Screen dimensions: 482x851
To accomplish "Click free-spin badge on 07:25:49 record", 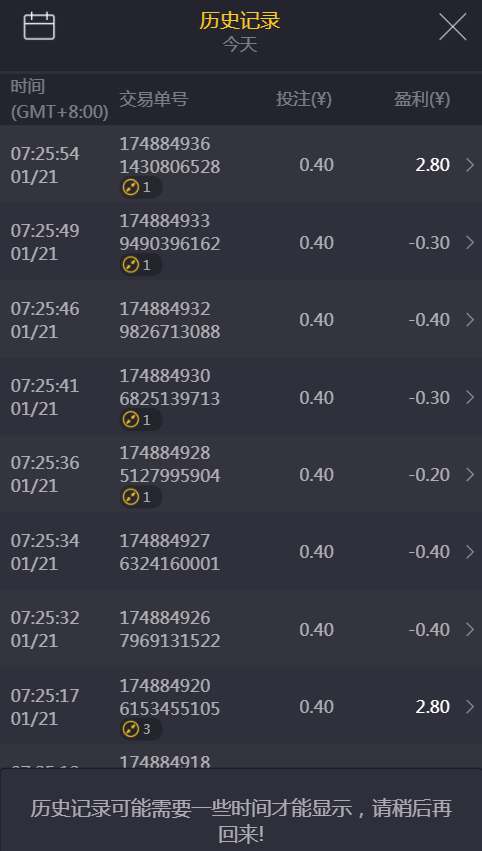I will coord(141,265).
